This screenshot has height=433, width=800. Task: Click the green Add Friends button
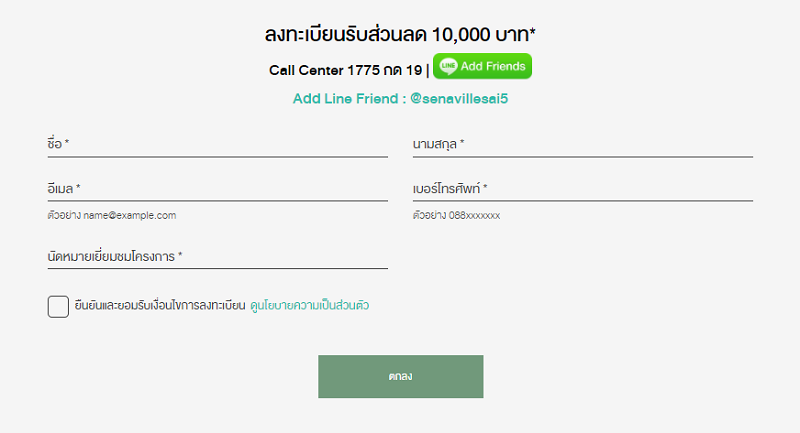point(482,66)
